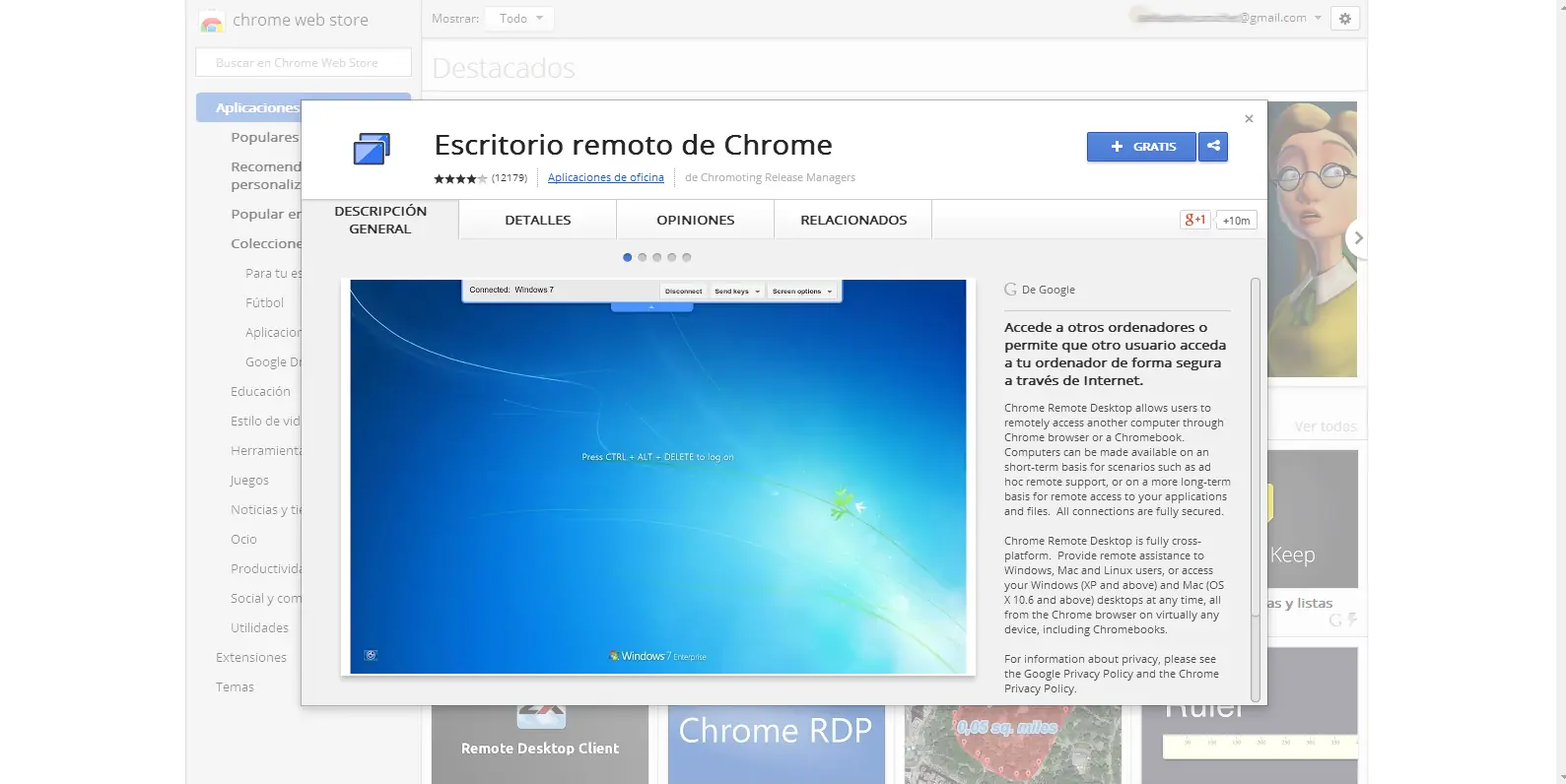
Task: Click the Google +1 button
Action: [x=1195, y=220]
